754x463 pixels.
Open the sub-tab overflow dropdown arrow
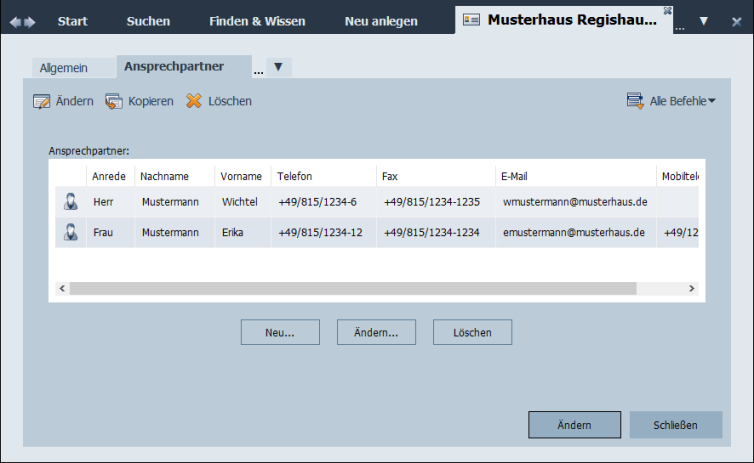[x=278, y=67]
